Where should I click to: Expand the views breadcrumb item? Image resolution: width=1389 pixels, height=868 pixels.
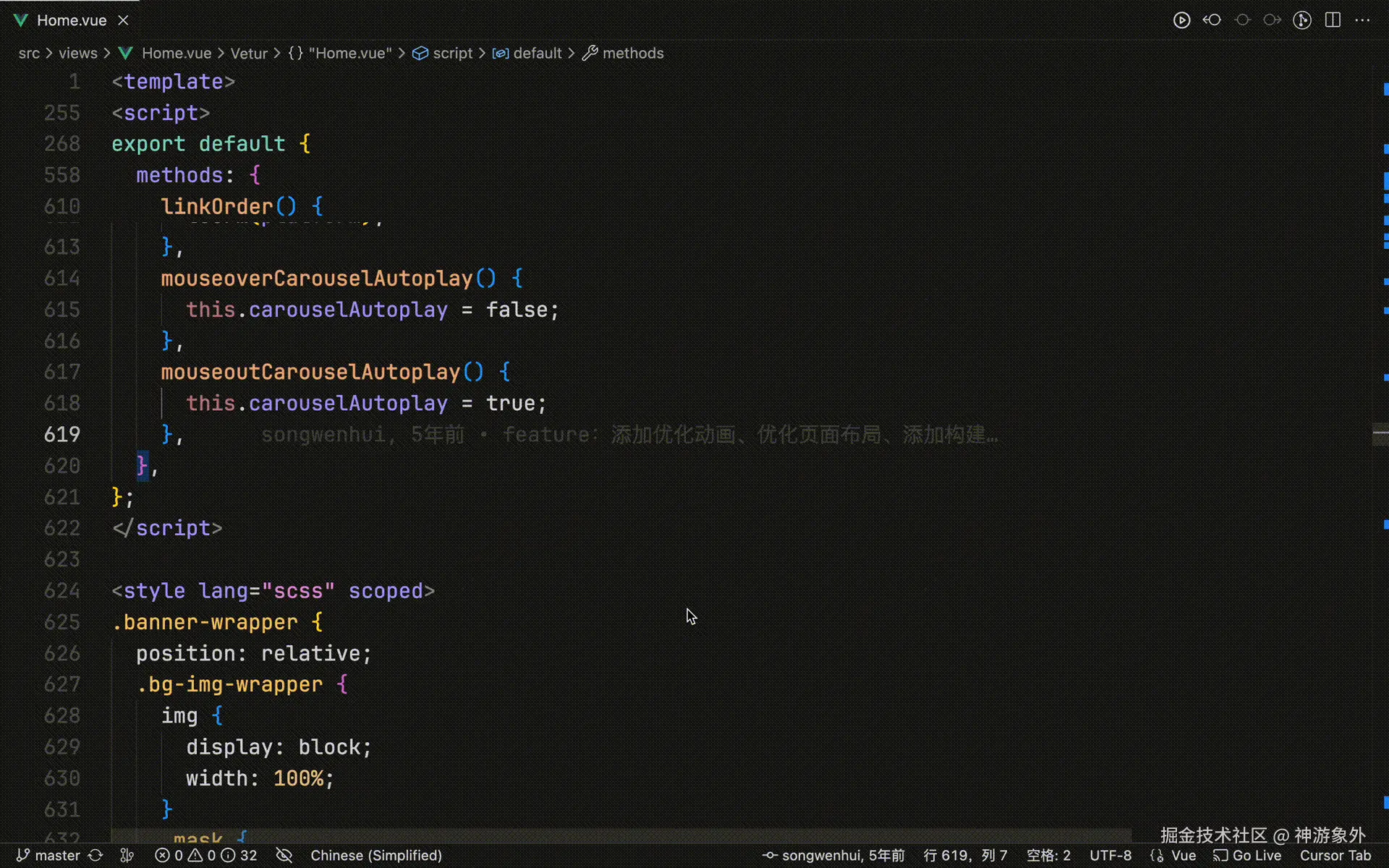[77, 53]
